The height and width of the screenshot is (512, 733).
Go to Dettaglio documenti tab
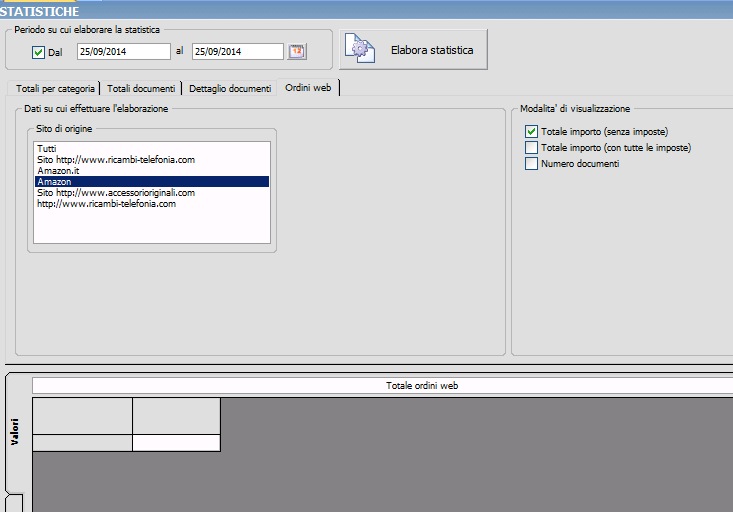(x=230, y=88)
